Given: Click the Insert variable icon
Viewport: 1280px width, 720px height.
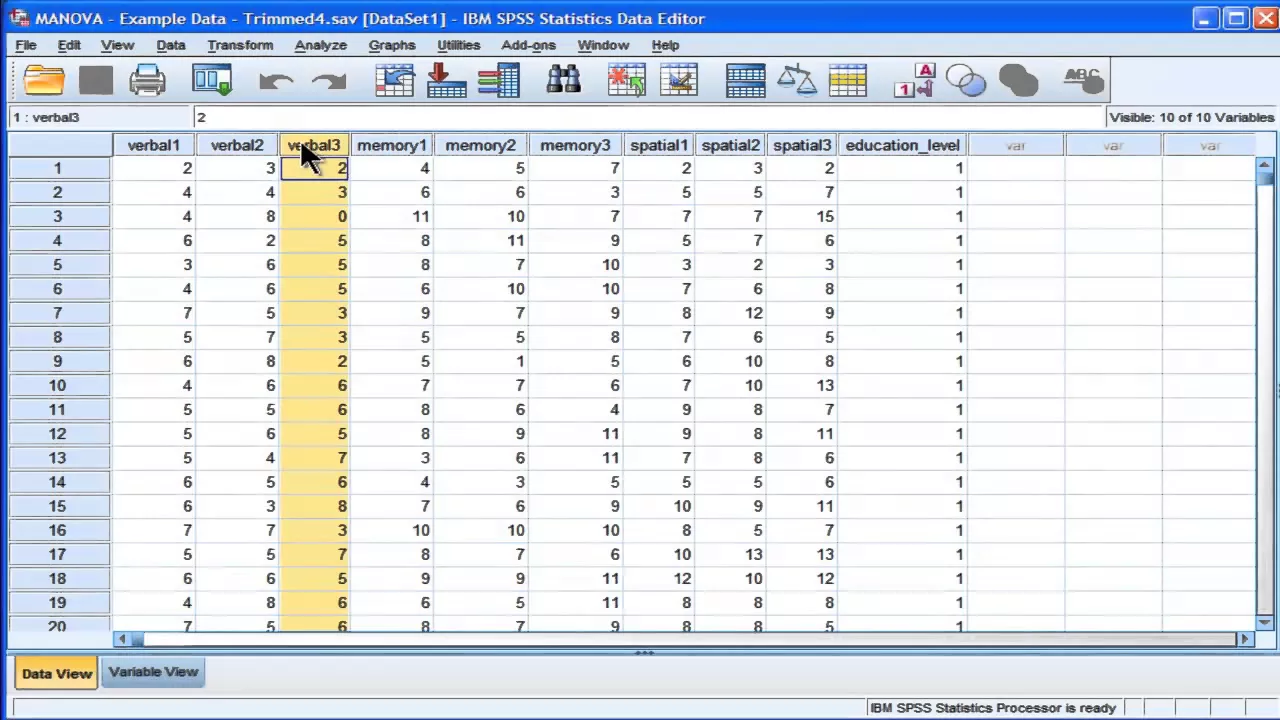Looking at the screenshot, I should point(679,80).
